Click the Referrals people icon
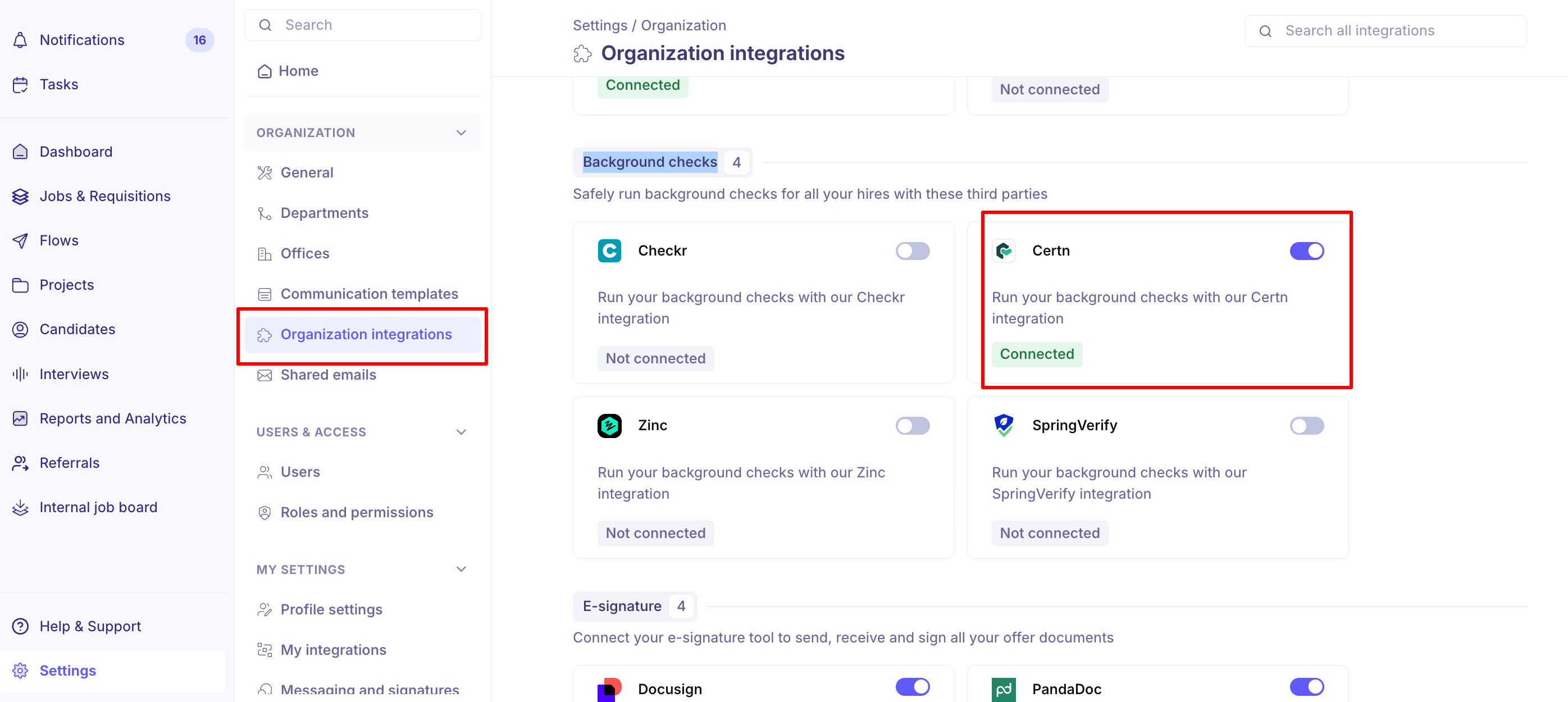Image resolution: width=1568 pixels, height=702 pixels. coord(20,463)
